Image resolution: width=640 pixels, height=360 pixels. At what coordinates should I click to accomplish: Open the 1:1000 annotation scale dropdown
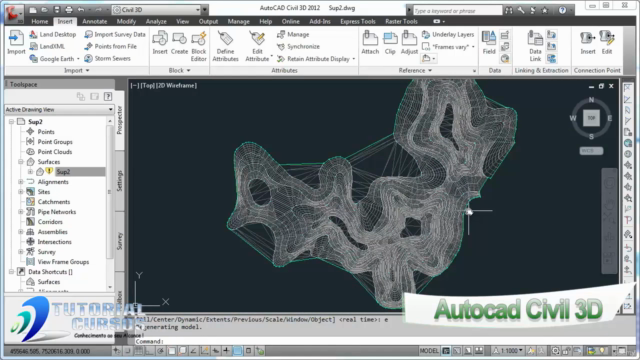point(521,350)
